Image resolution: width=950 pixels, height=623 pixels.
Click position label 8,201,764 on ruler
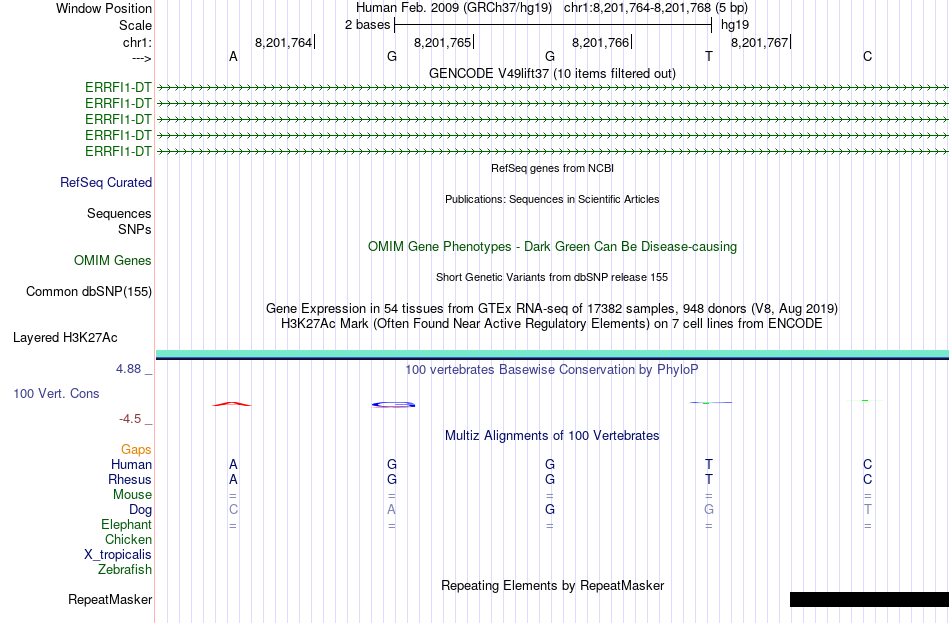click(x=283, y=42)
